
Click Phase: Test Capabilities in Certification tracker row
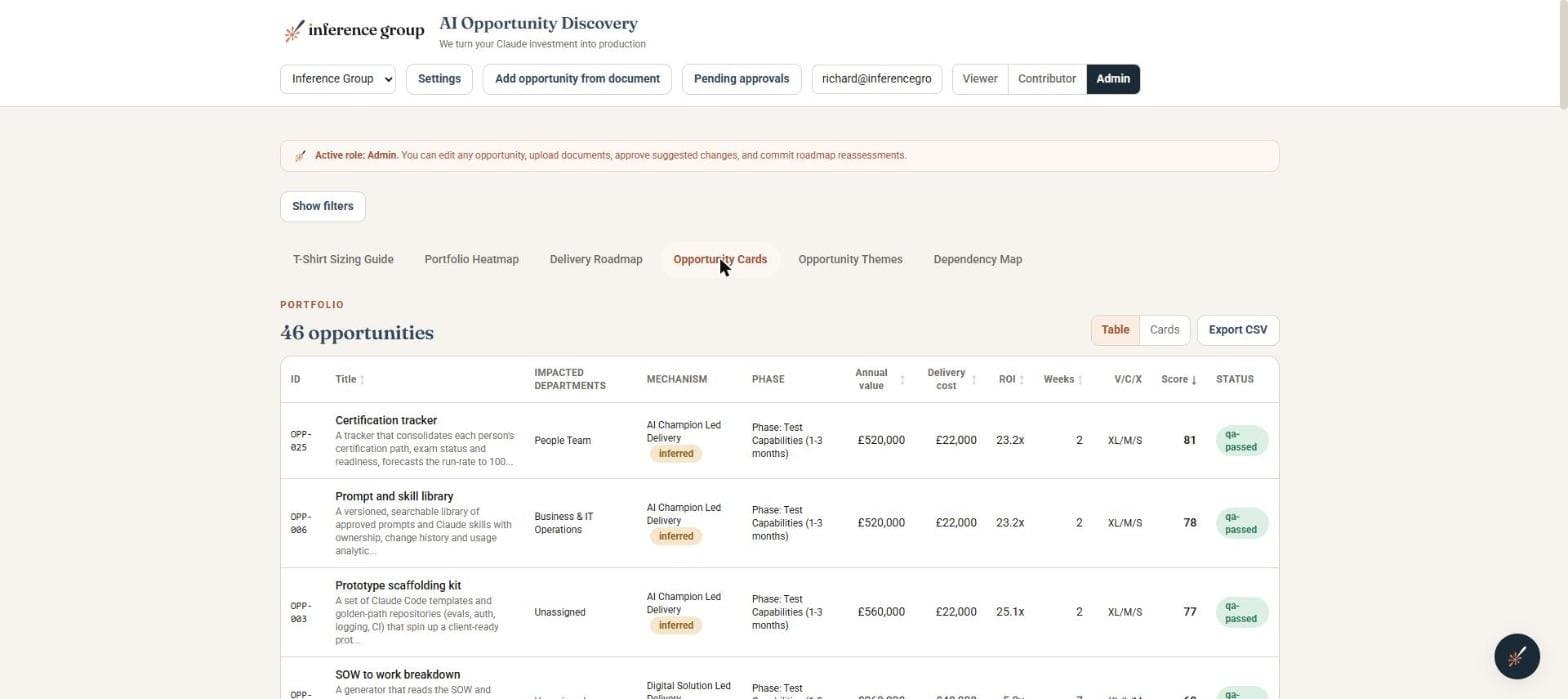coord(787,441)
